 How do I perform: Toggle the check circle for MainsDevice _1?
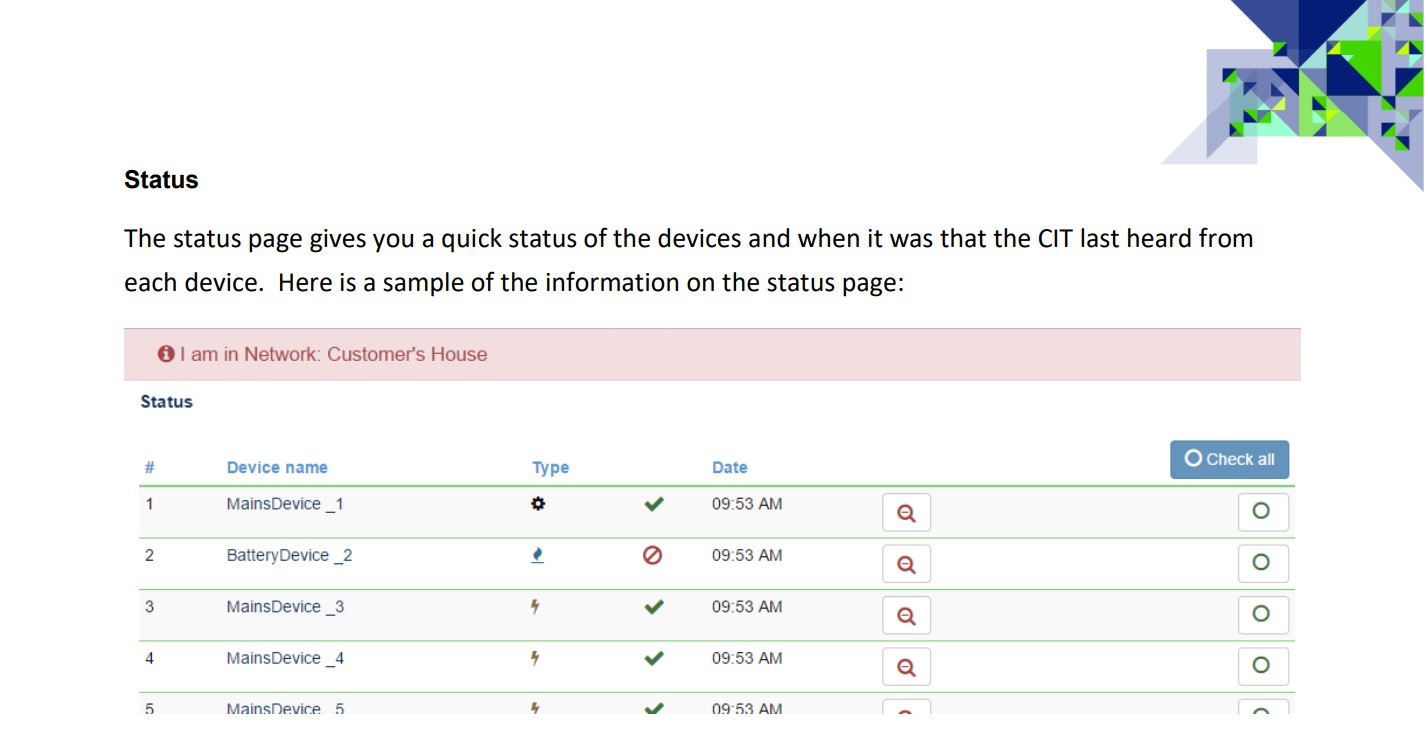pyautogui.click(x=1262, y=511)
